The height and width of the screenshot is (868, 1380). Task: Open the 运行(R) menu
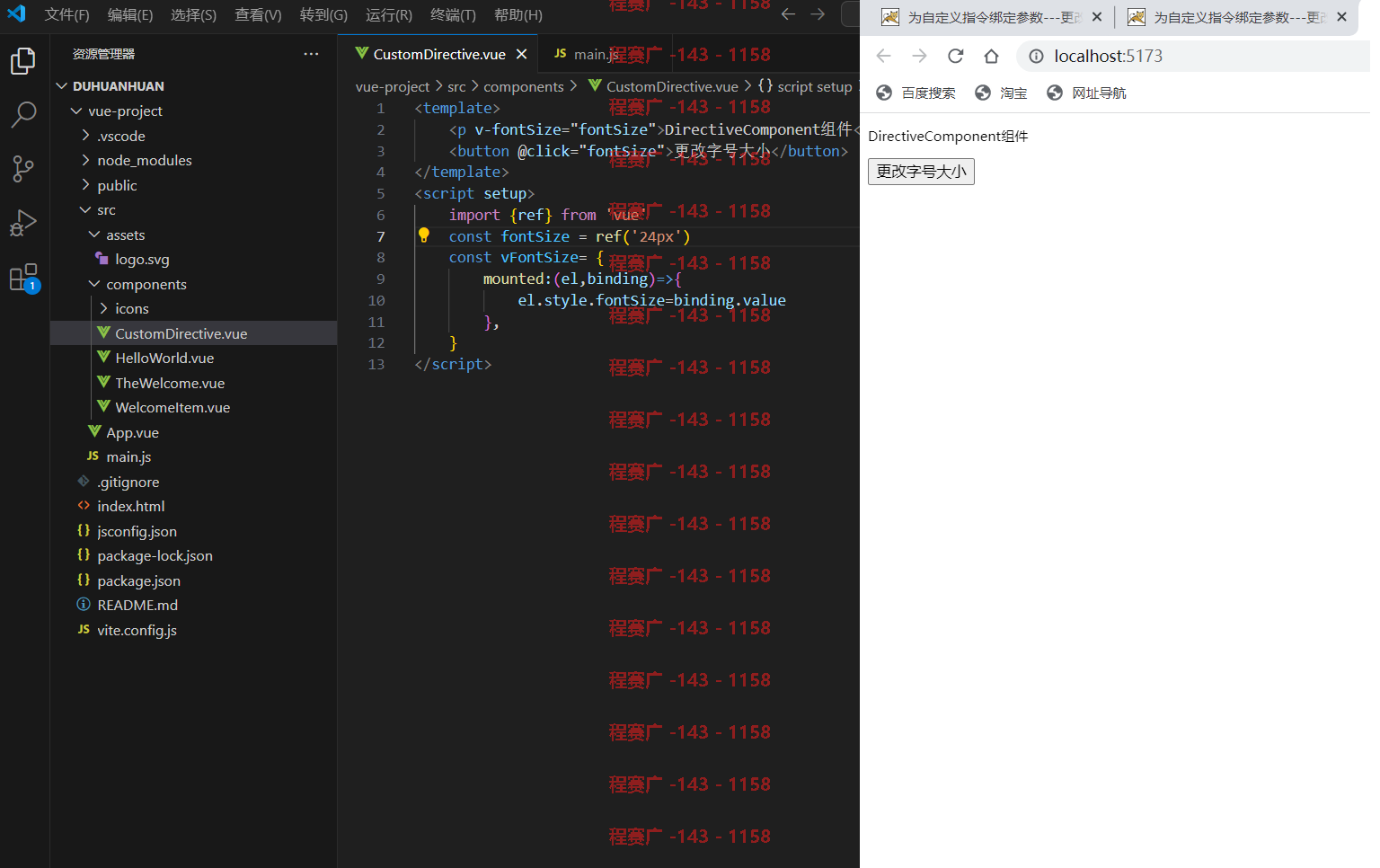389,15
